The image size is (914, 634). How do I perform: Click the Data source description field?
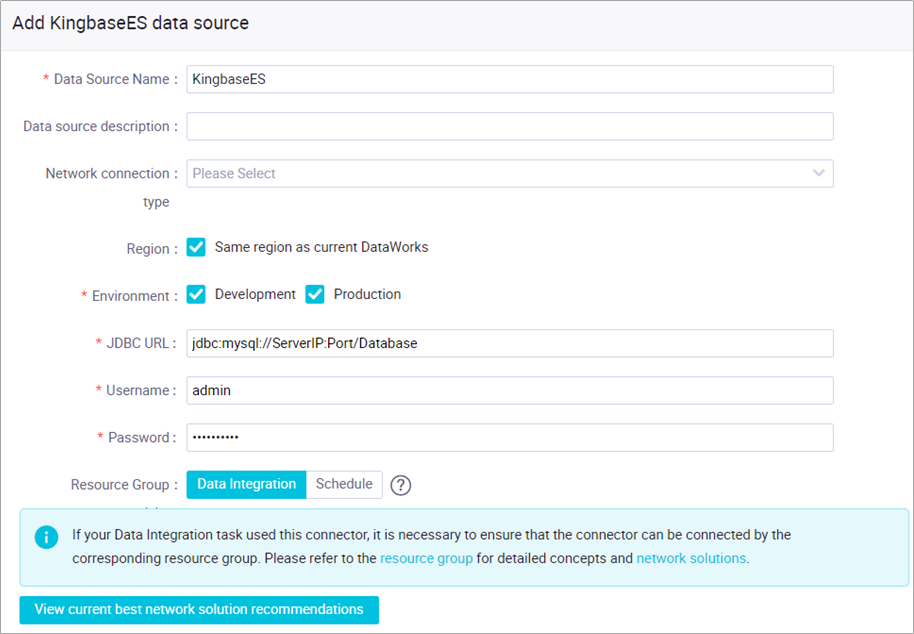tap(510, 126)
